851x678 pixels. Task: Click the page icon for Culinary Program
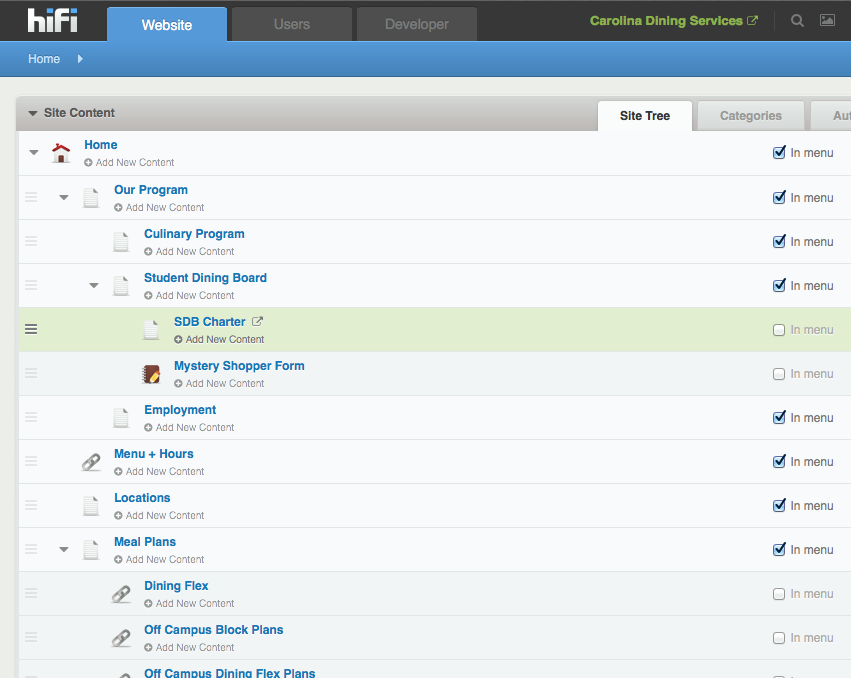(x=121, y=242)
